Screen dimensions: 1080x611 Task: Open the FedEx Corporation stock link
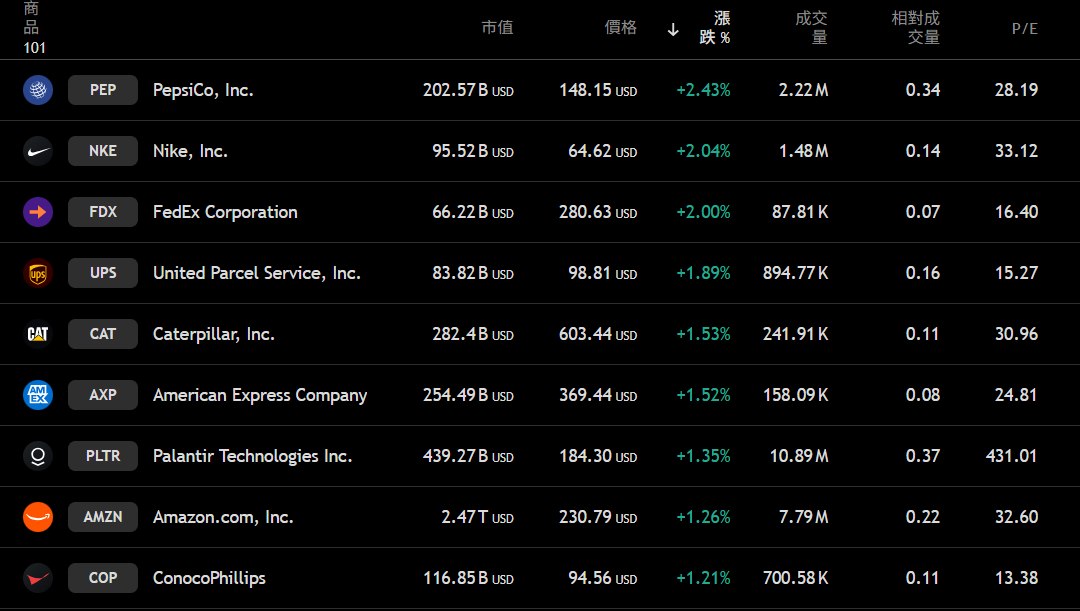coord(225,212)
